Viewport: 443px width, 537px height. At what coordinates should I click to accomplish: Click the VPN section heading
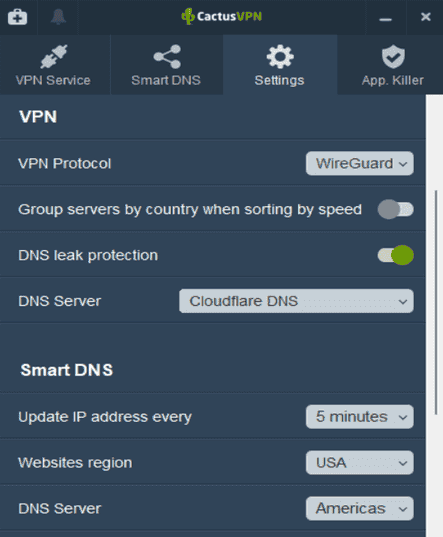point(38,117)
